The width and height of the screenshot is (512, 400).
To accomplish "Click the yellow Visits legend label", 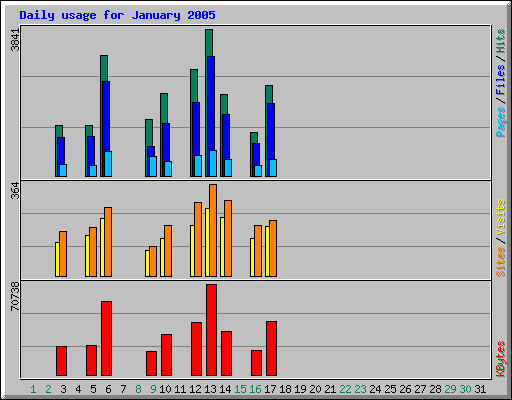I will tap(500, 218).
